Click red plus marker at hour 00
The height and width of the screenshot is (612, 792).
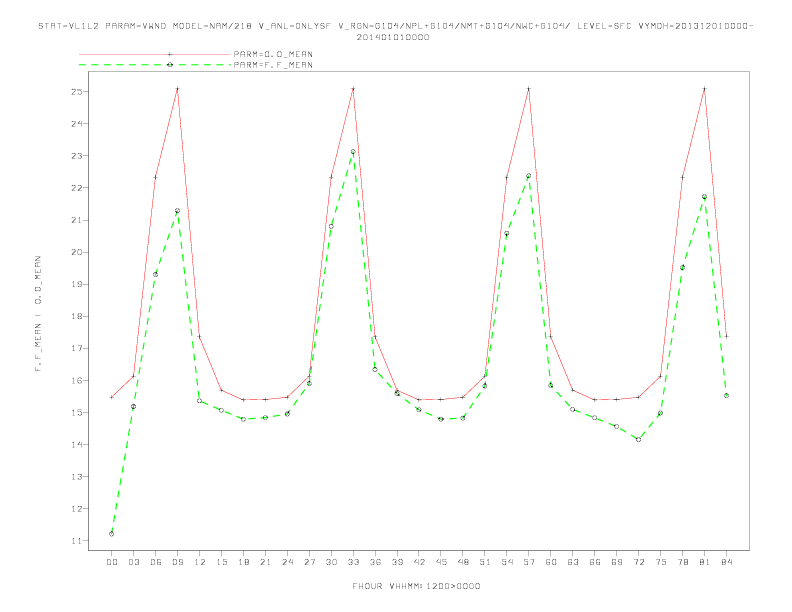(112, 397)
